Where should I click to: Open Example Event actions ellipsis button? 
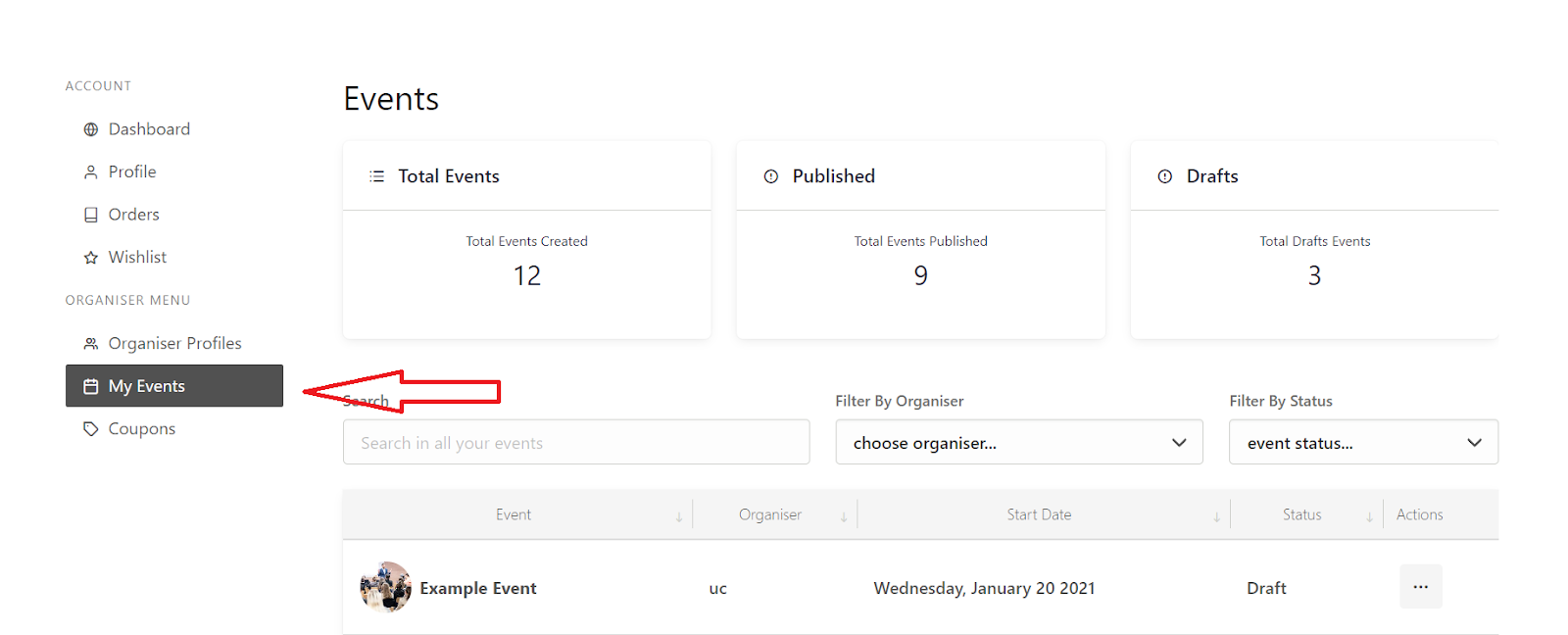(1420, 587)
